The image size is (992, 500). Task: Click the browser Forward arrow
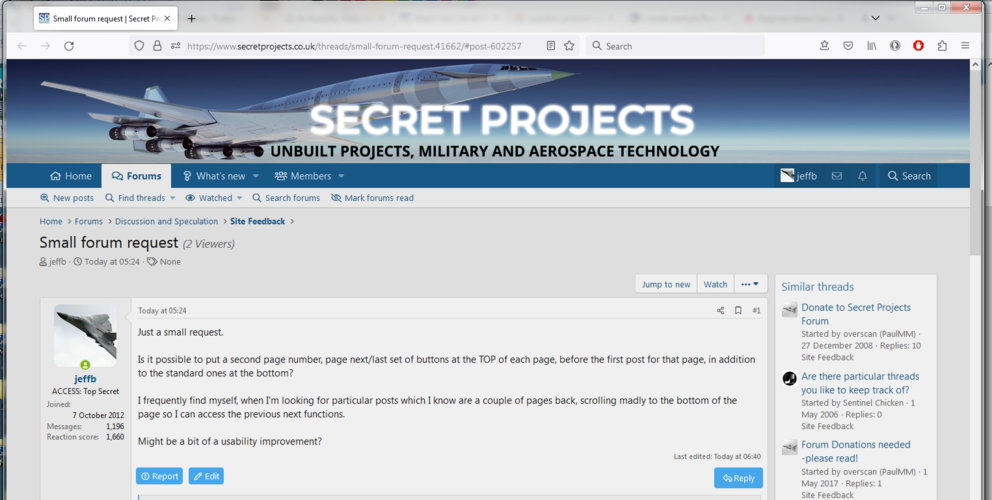pos(46,46)
